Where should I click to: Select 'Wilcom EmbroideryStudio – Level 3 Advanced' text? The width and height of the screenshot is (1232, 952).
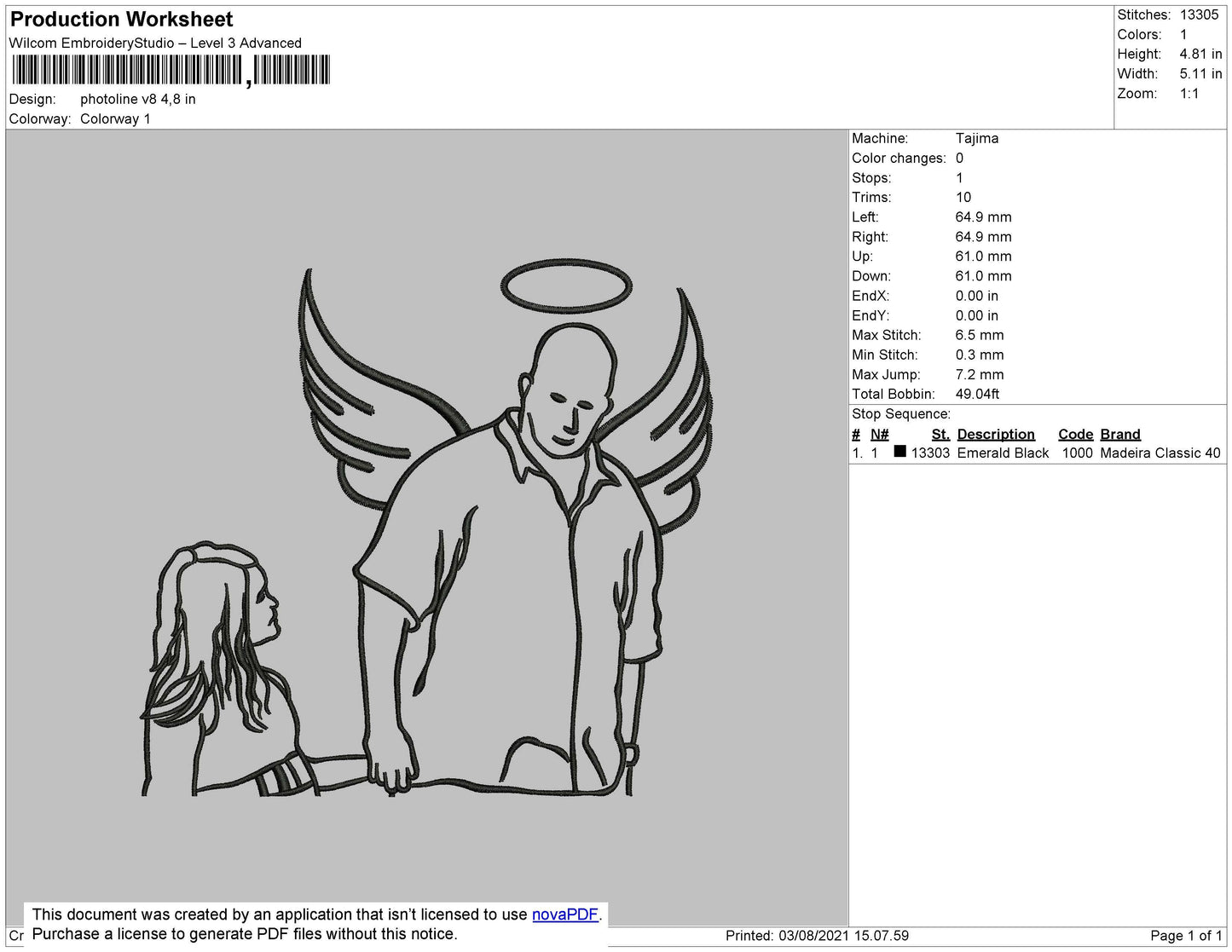(155, 43)
